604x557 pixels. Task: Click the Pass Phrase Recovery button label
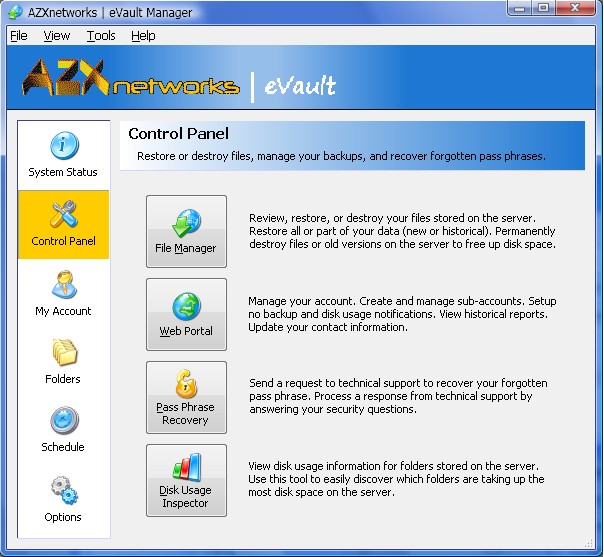point(185,414)
